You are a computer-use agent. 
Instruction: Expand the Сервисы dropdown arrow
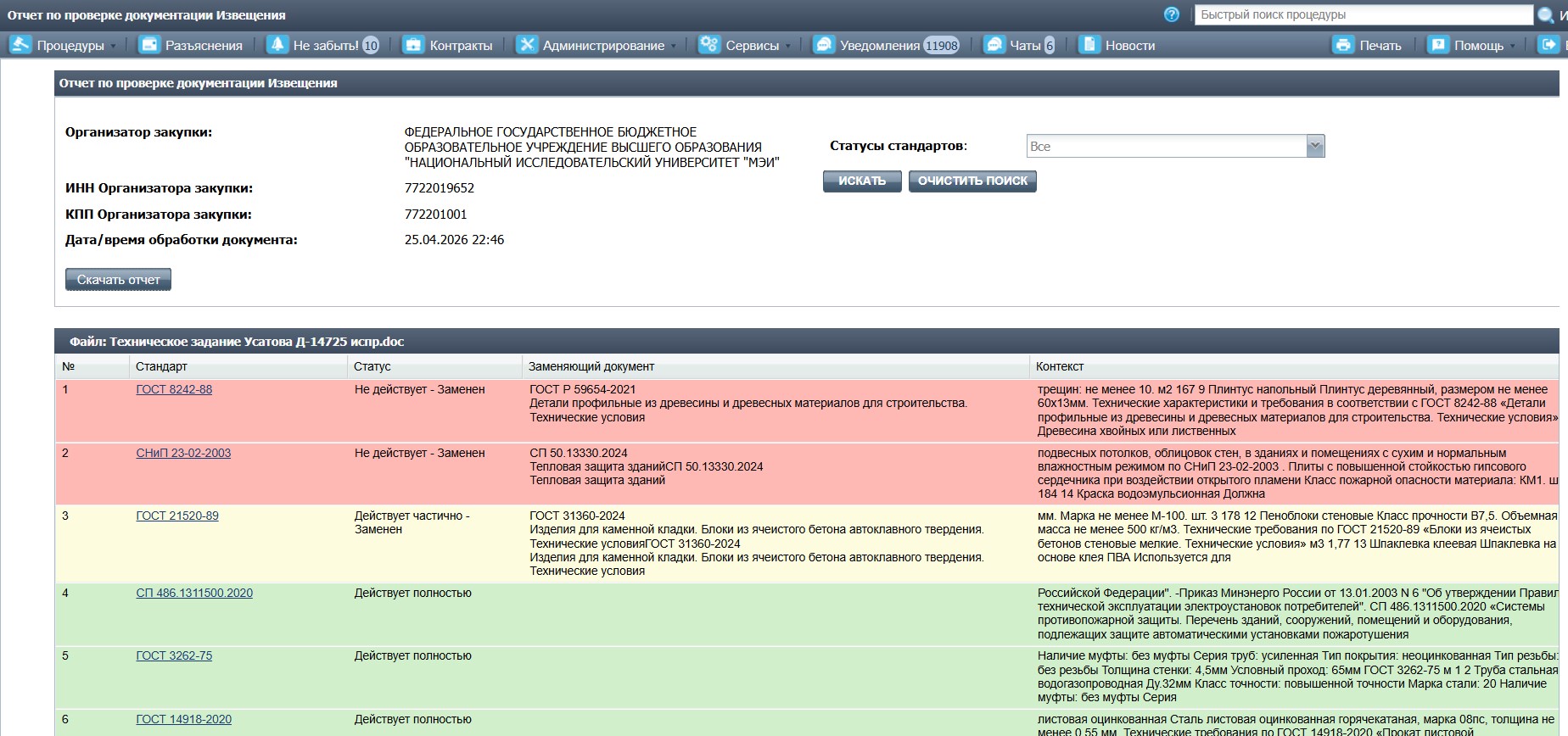pyautogui.click(x=788, y=46)
